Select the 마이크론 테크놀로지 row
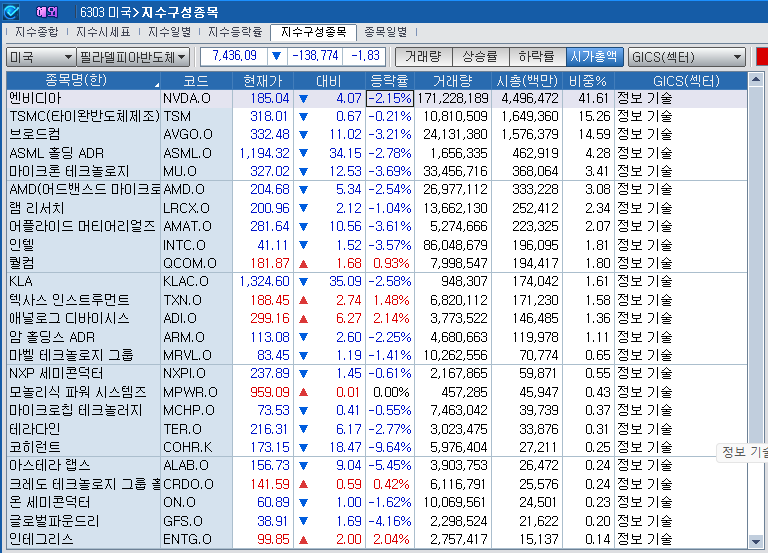The height and width of the screenshot is (553, 768). (x=377, y=171)
